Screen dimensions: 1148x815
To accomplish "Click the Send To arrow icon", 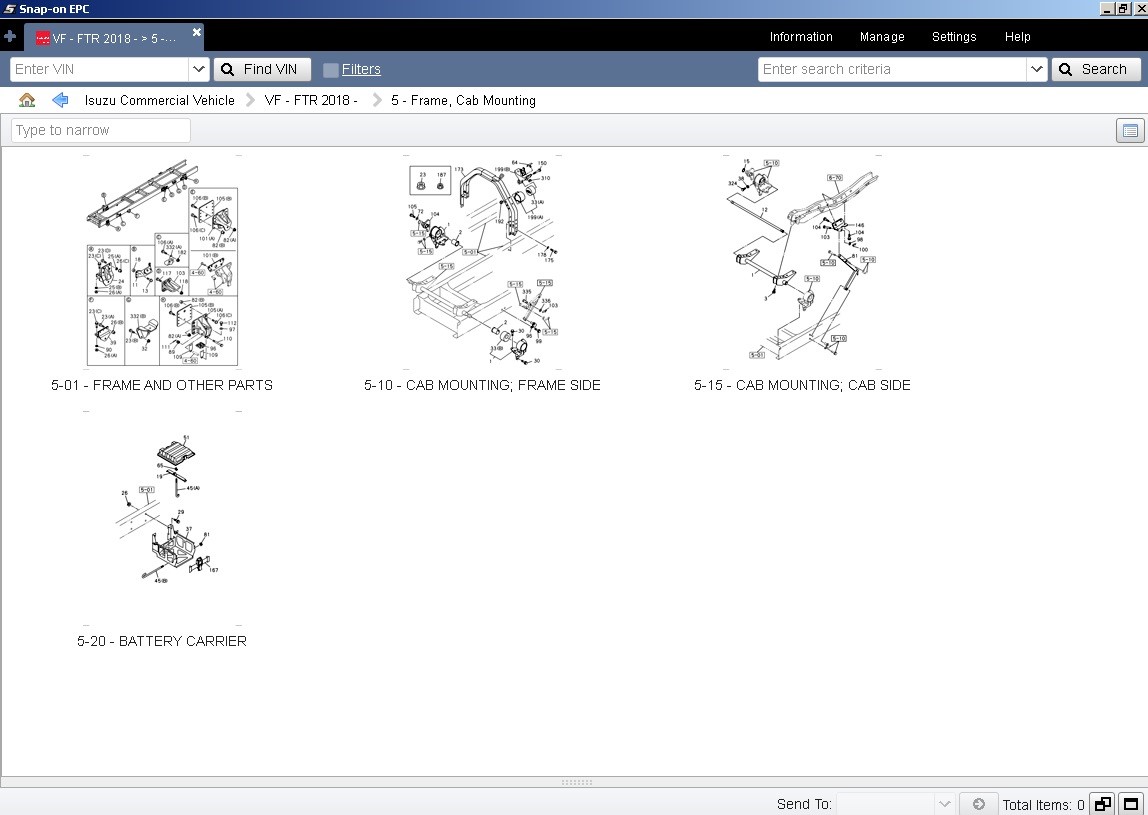I will [x=978, y=804].
